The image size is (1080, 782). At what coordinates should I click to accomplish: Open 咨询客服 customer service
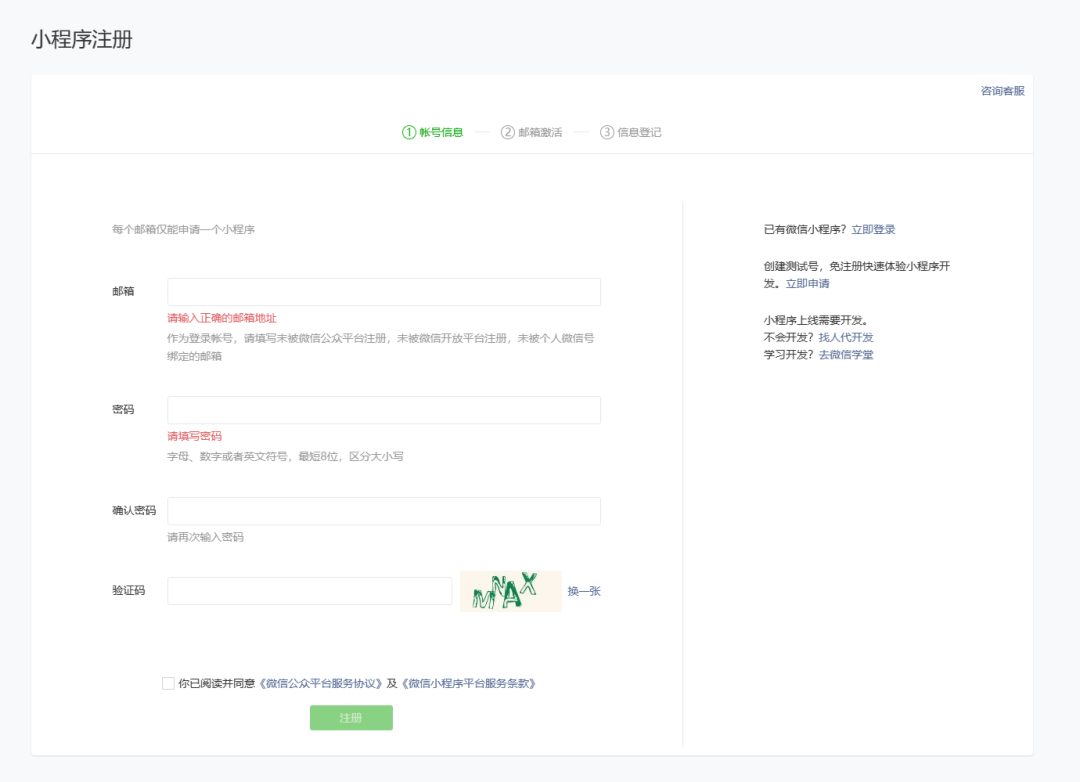1003,90
